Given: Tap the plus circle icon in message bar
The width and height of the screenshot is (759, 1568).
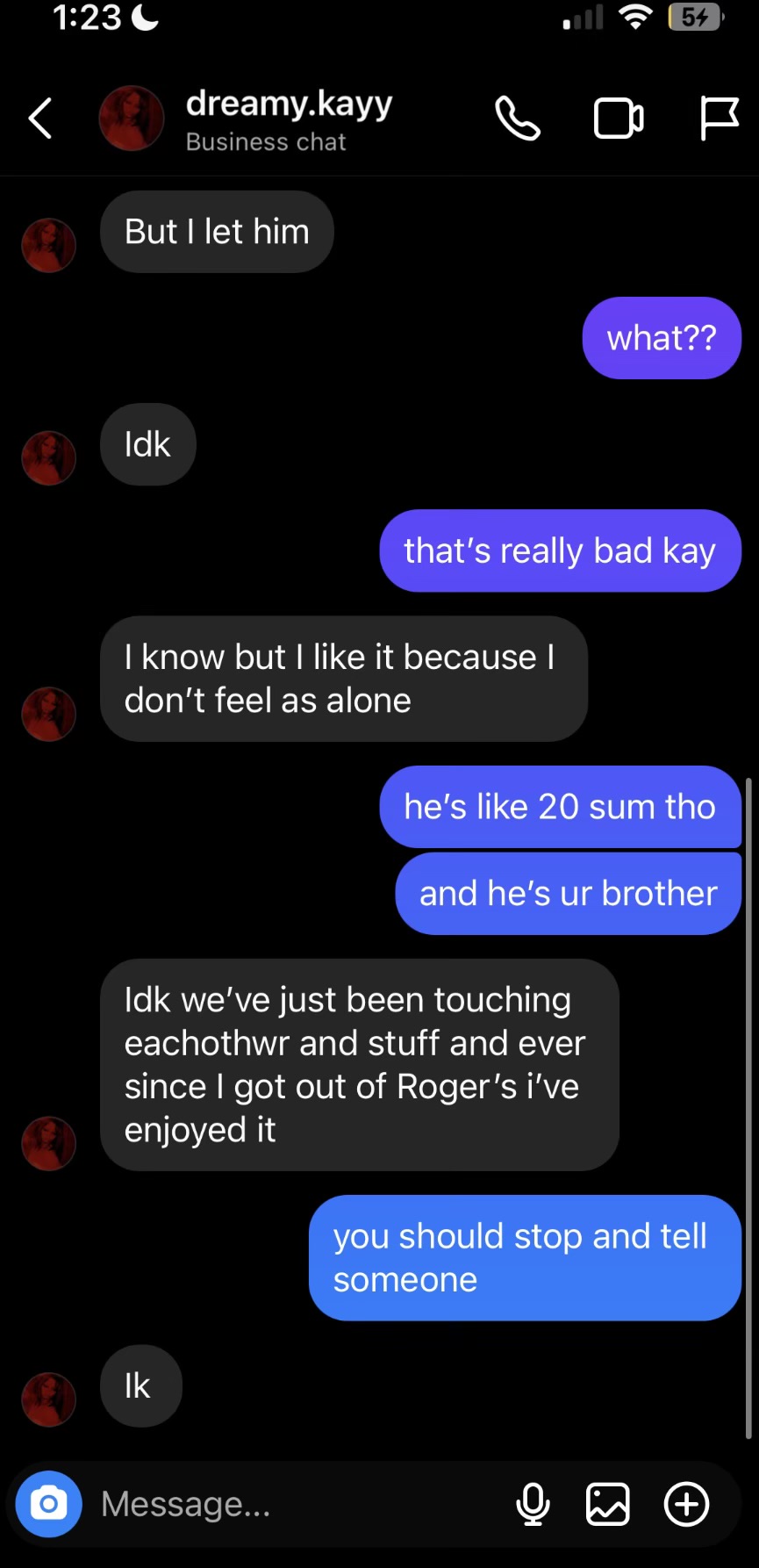Looking at the screenshot, I should (686, 1504).
